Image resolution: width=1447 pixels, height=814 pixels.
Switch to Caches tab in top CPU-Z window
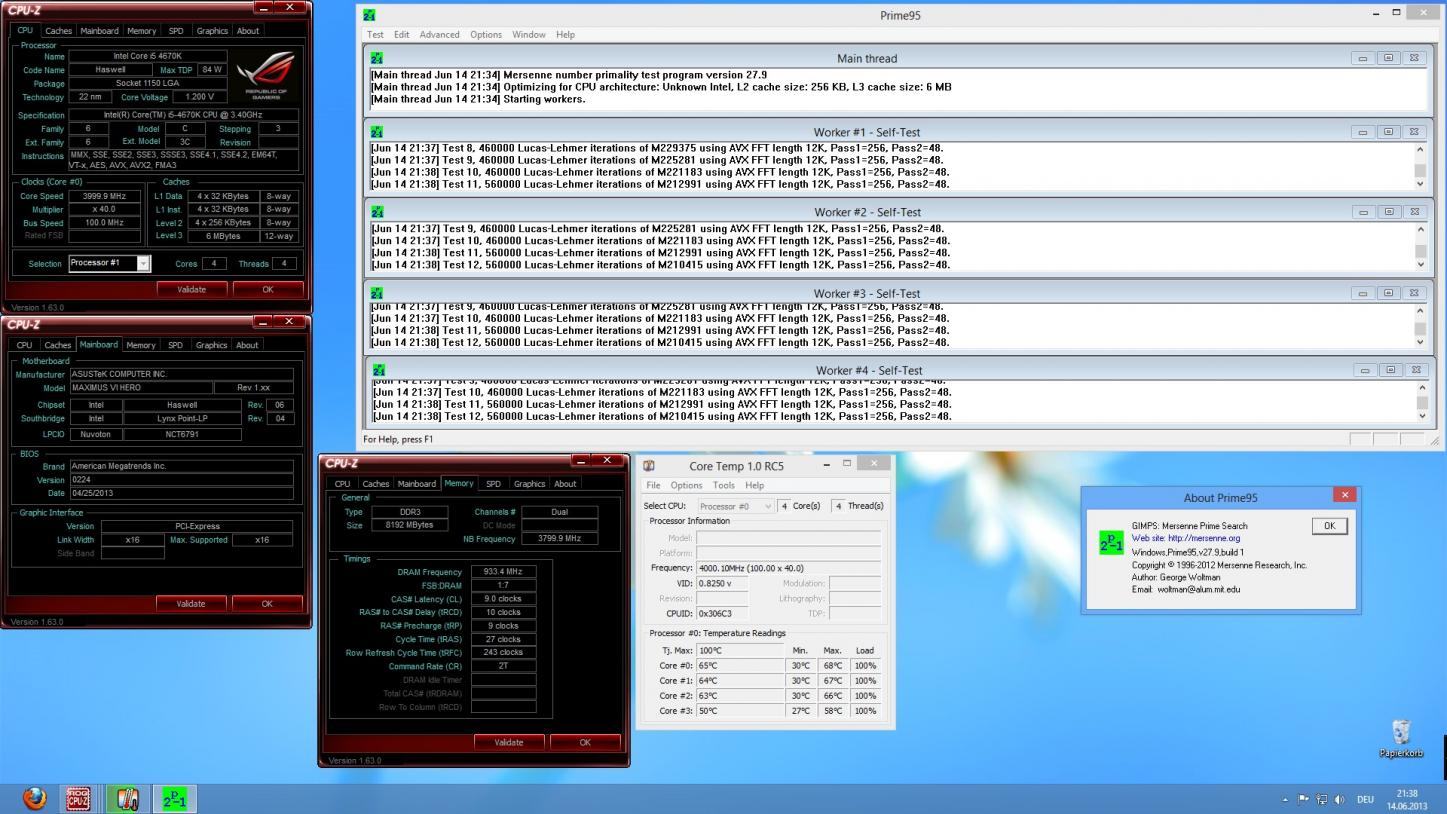pyautogui.click(x=58, y=31)
